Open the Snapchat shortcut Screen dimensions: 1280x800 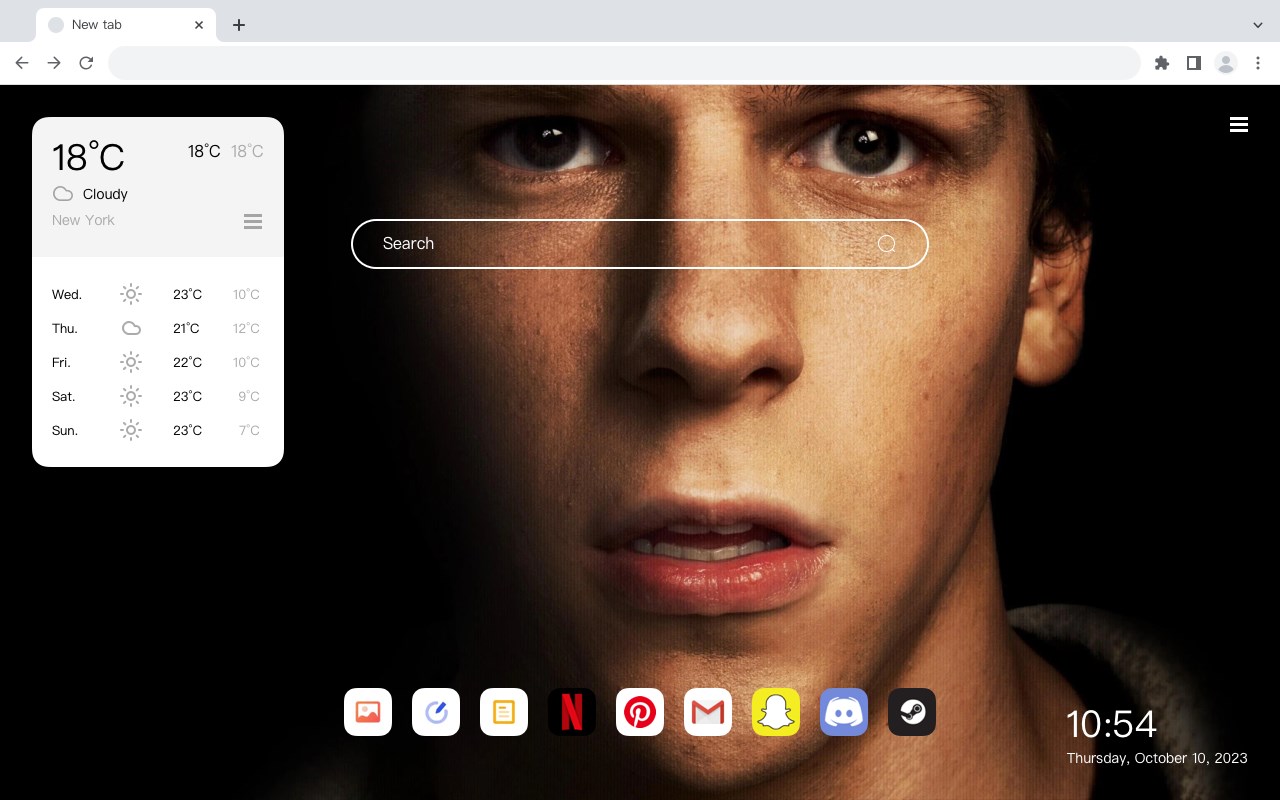(776, 712)
